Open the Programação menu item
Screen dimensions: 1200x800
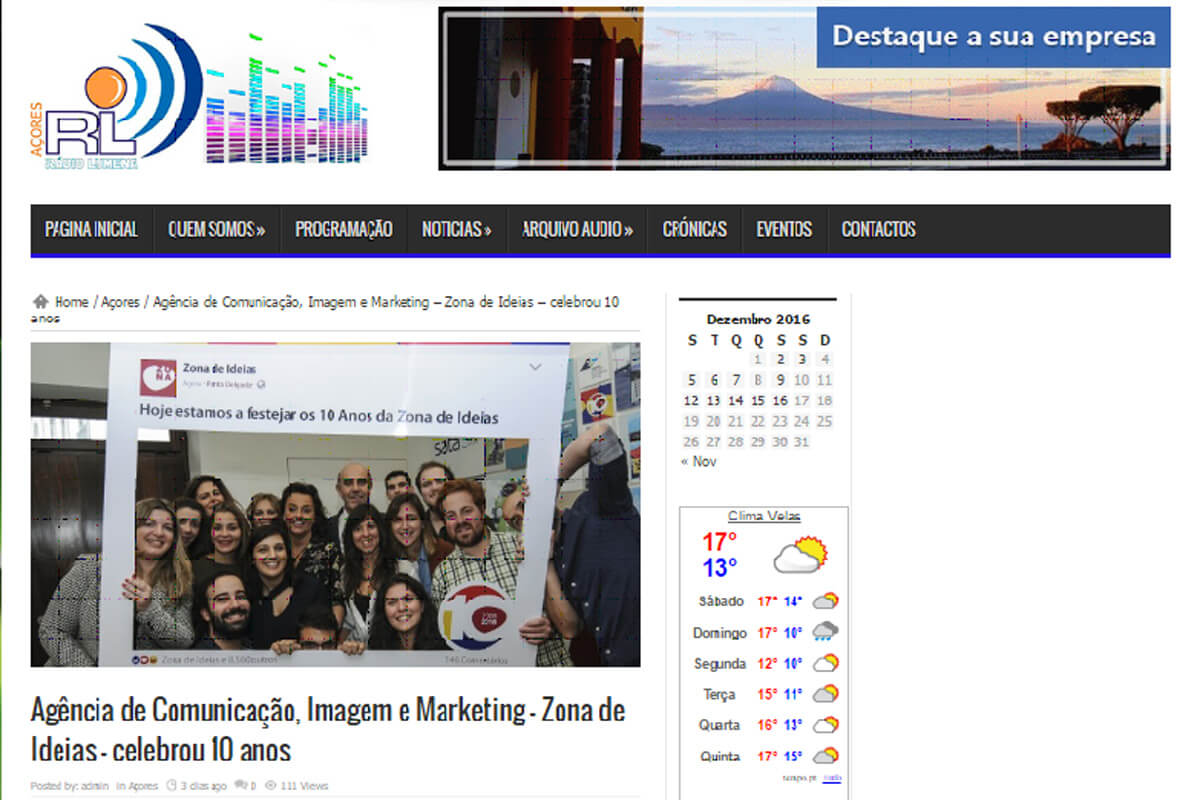pyautogui.click(x=343, y=229)
